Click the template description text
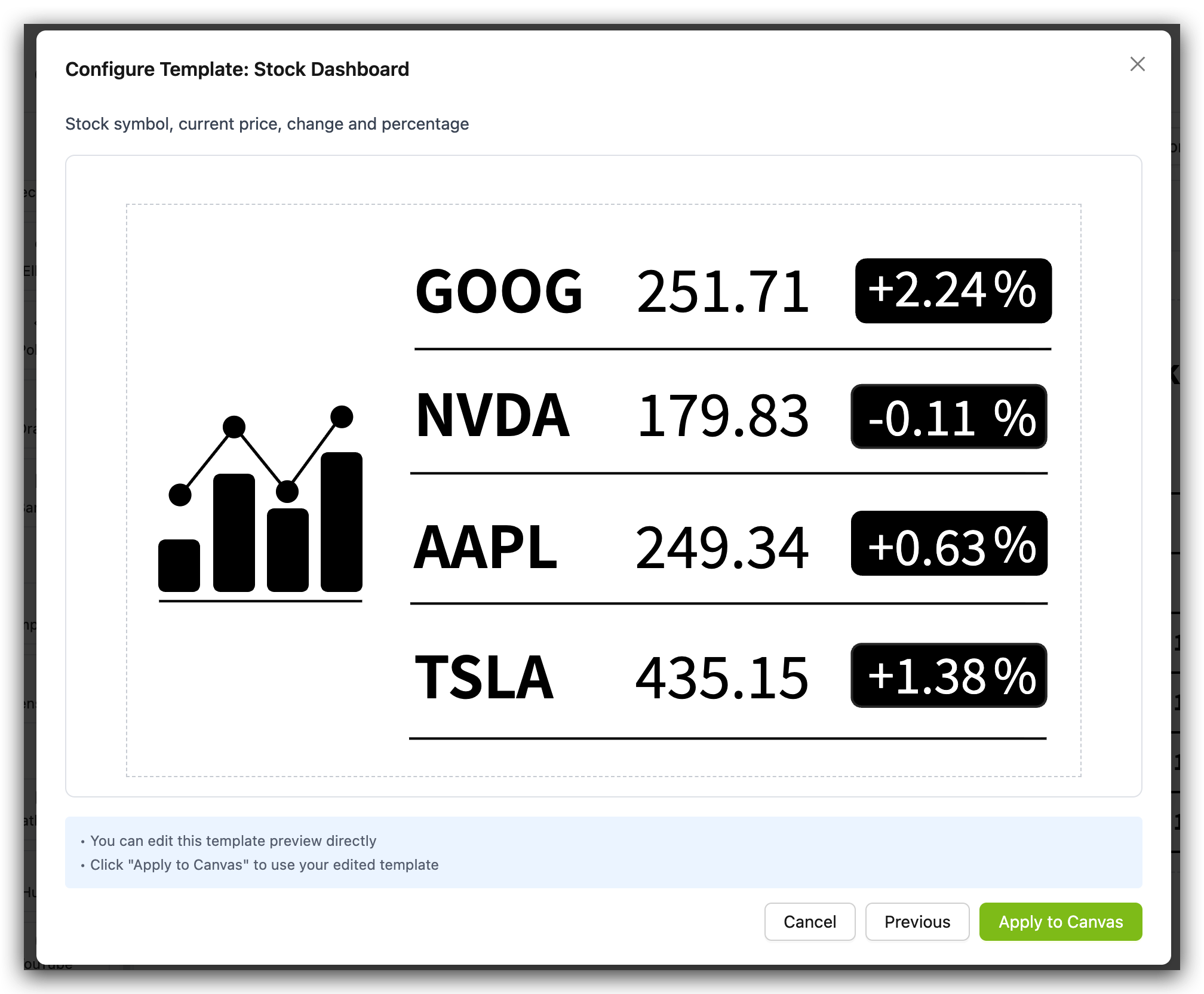This screenshot has height=994, width=1204. coord(267,124)
